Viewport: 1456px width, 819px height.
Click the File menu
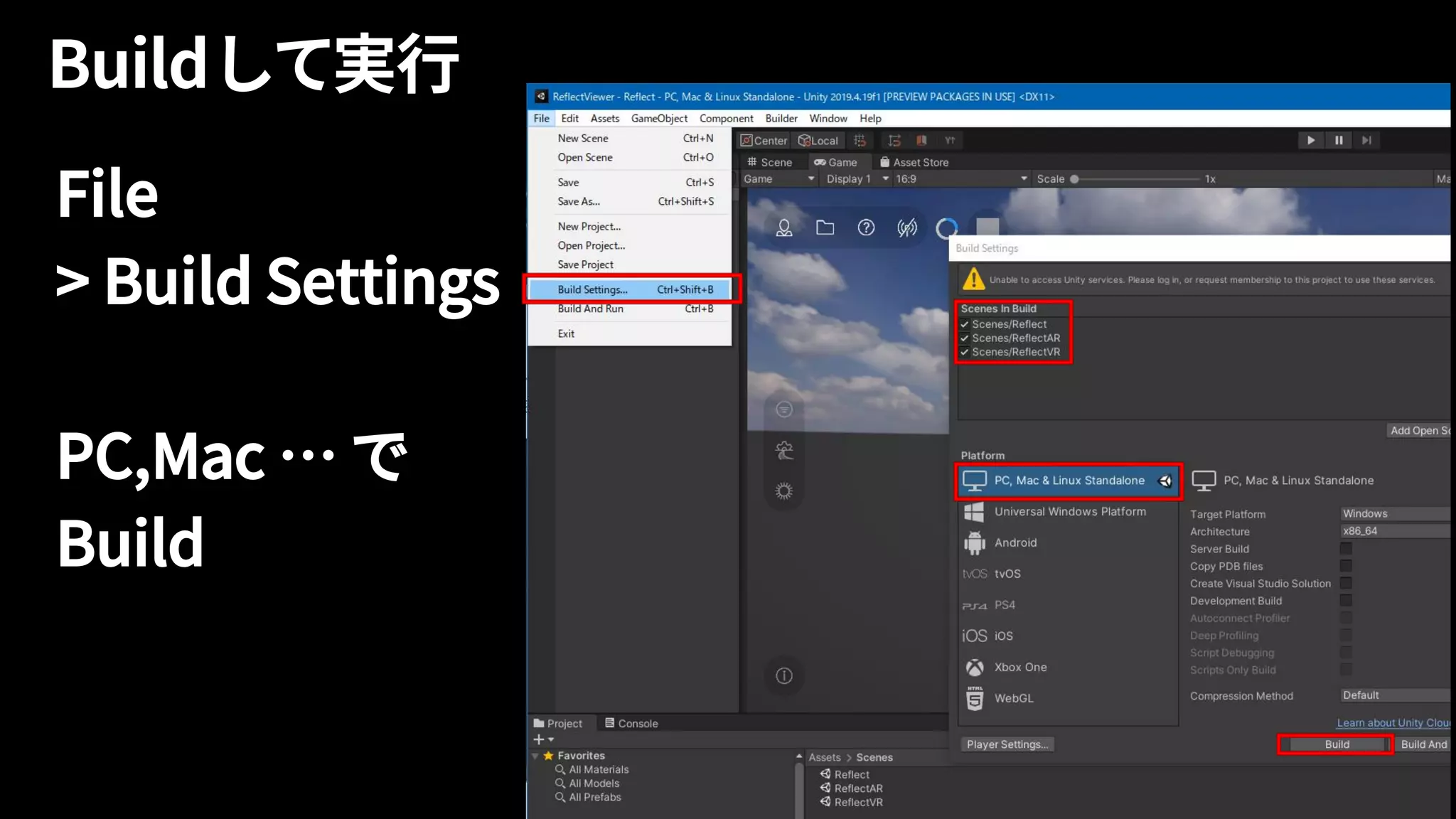click(541, 119)
